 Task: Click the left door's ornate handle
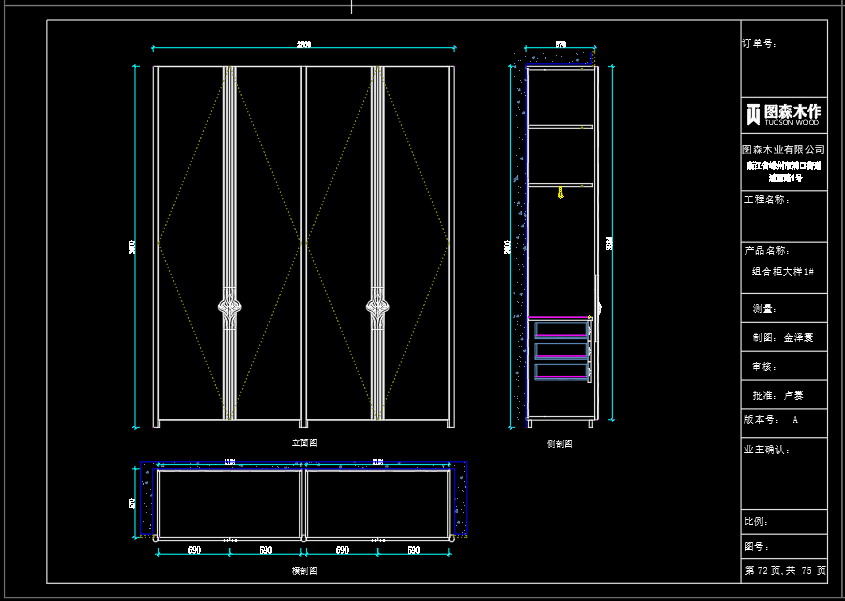pos(230,307)
